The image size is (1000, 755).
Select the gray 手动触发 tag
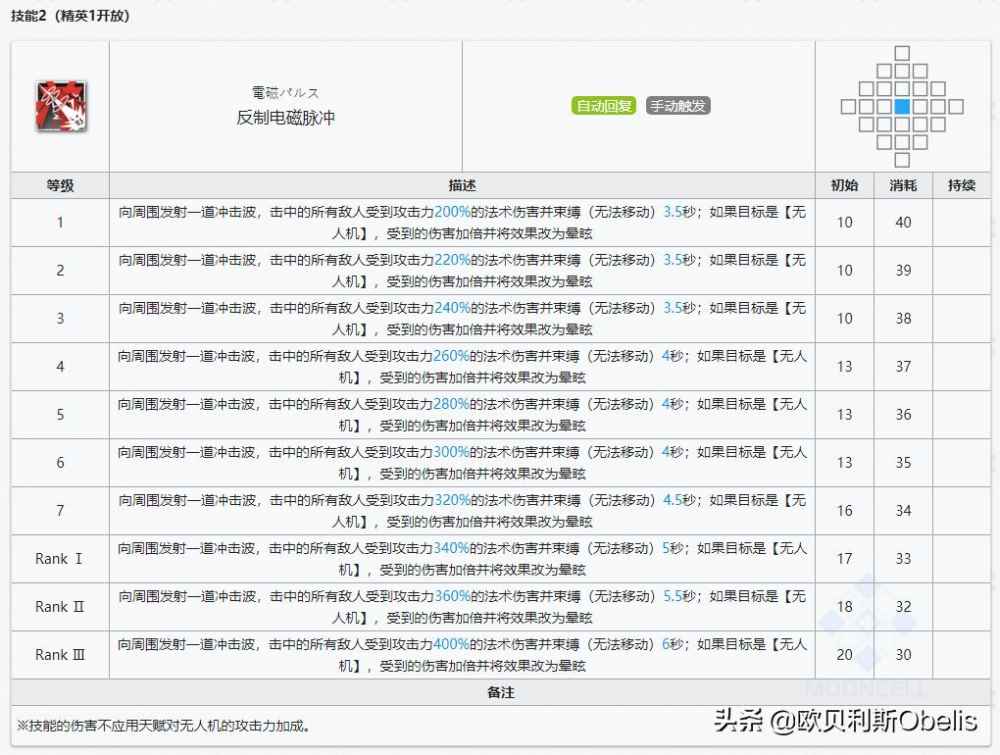[678, 106]
